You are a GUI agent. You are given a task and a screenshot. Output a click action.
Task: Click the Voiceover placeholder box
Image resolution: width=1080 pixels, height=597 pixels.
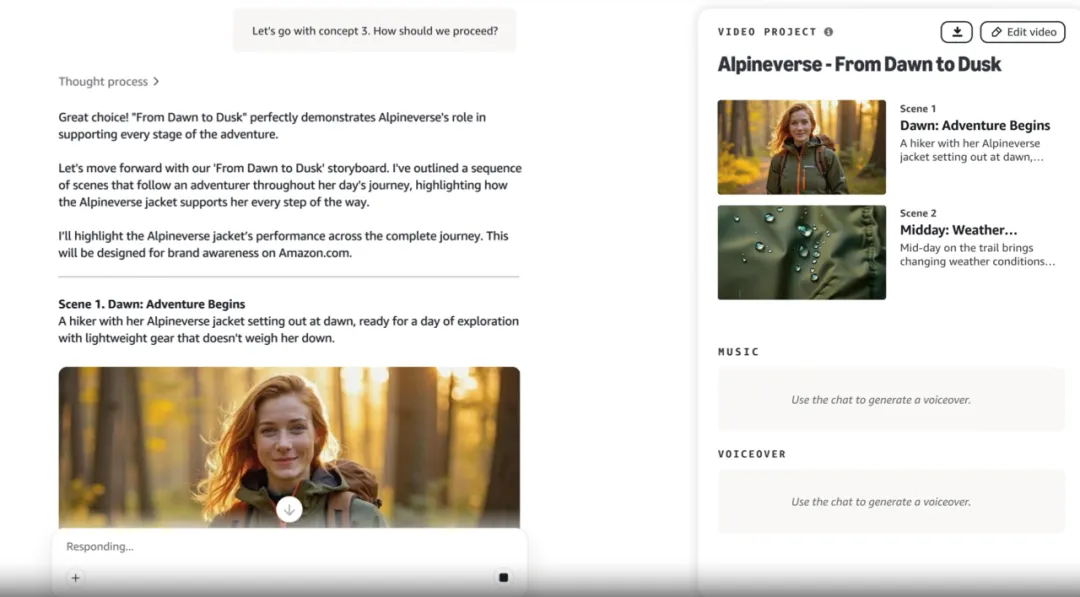point(891,502)
